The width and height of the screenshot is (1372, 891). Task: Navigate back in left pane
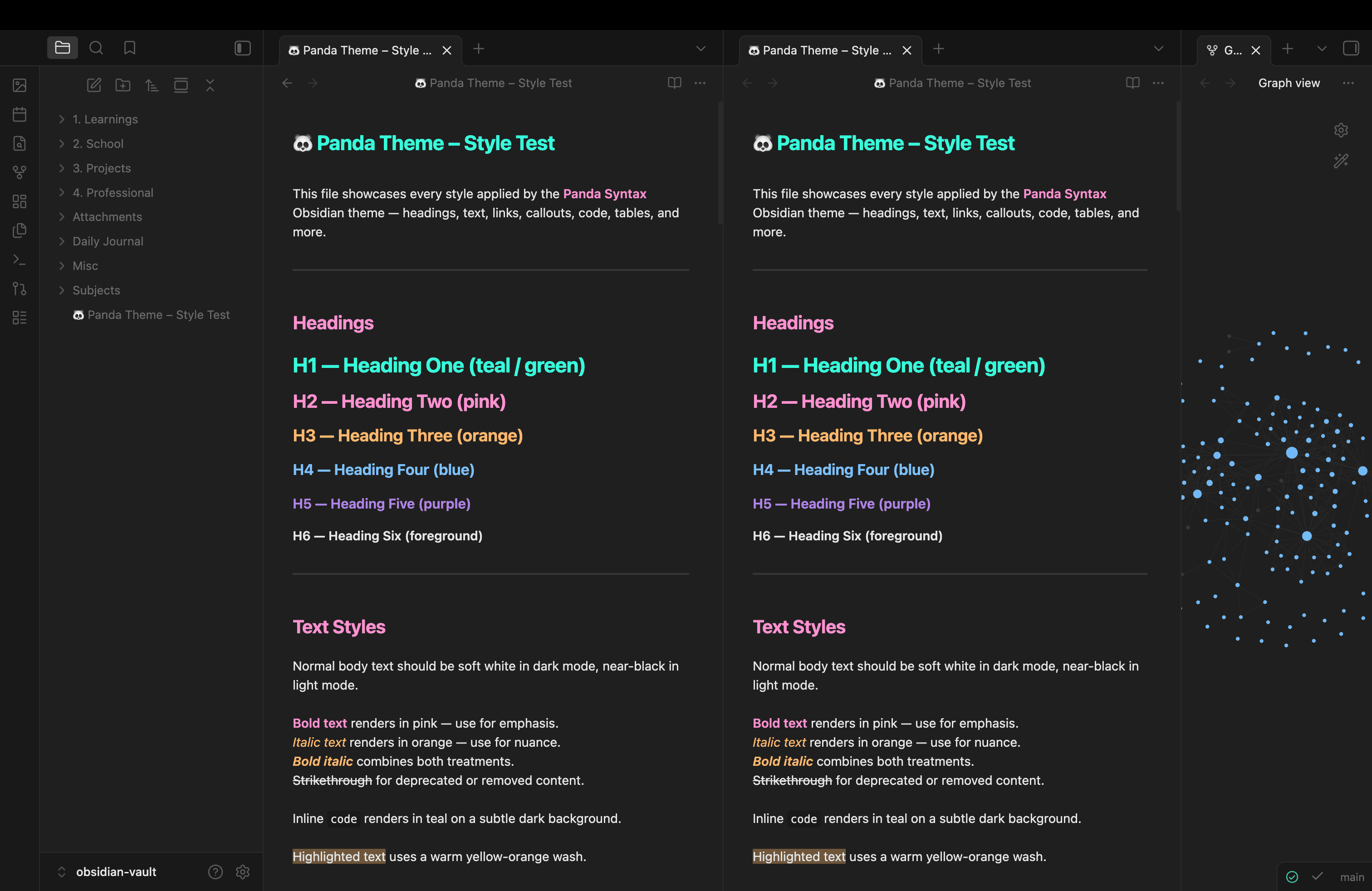coord(287,83)
